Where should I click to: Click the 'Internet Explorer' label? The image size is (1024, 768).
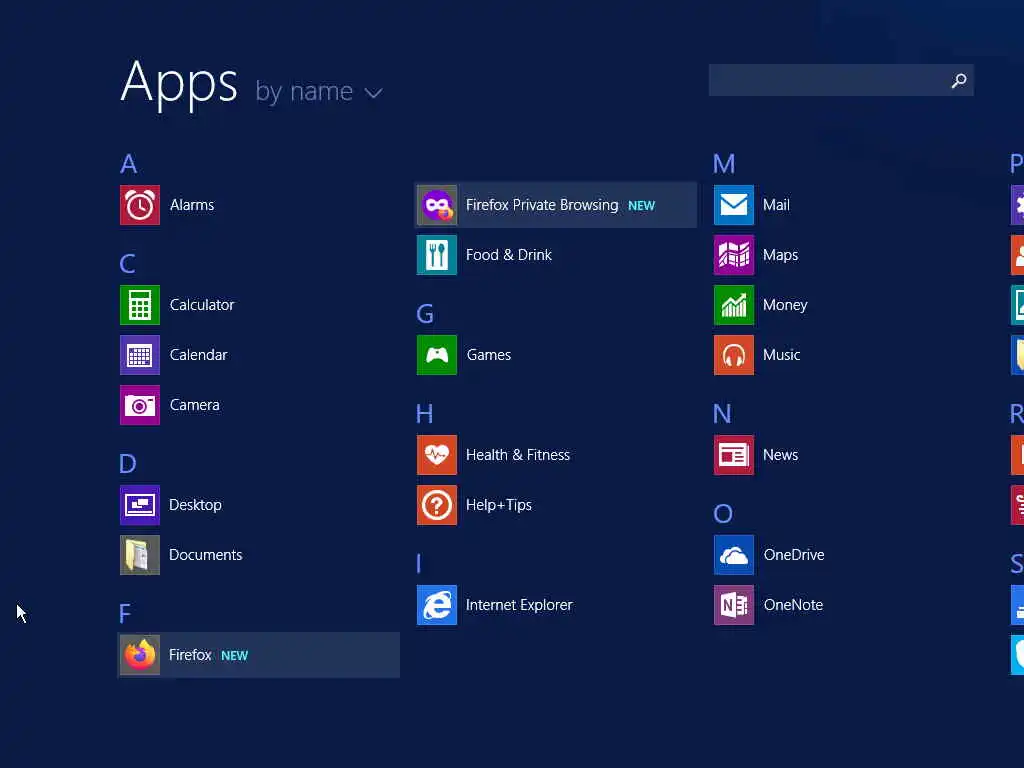pyautogui.click(x=519, y=605)
